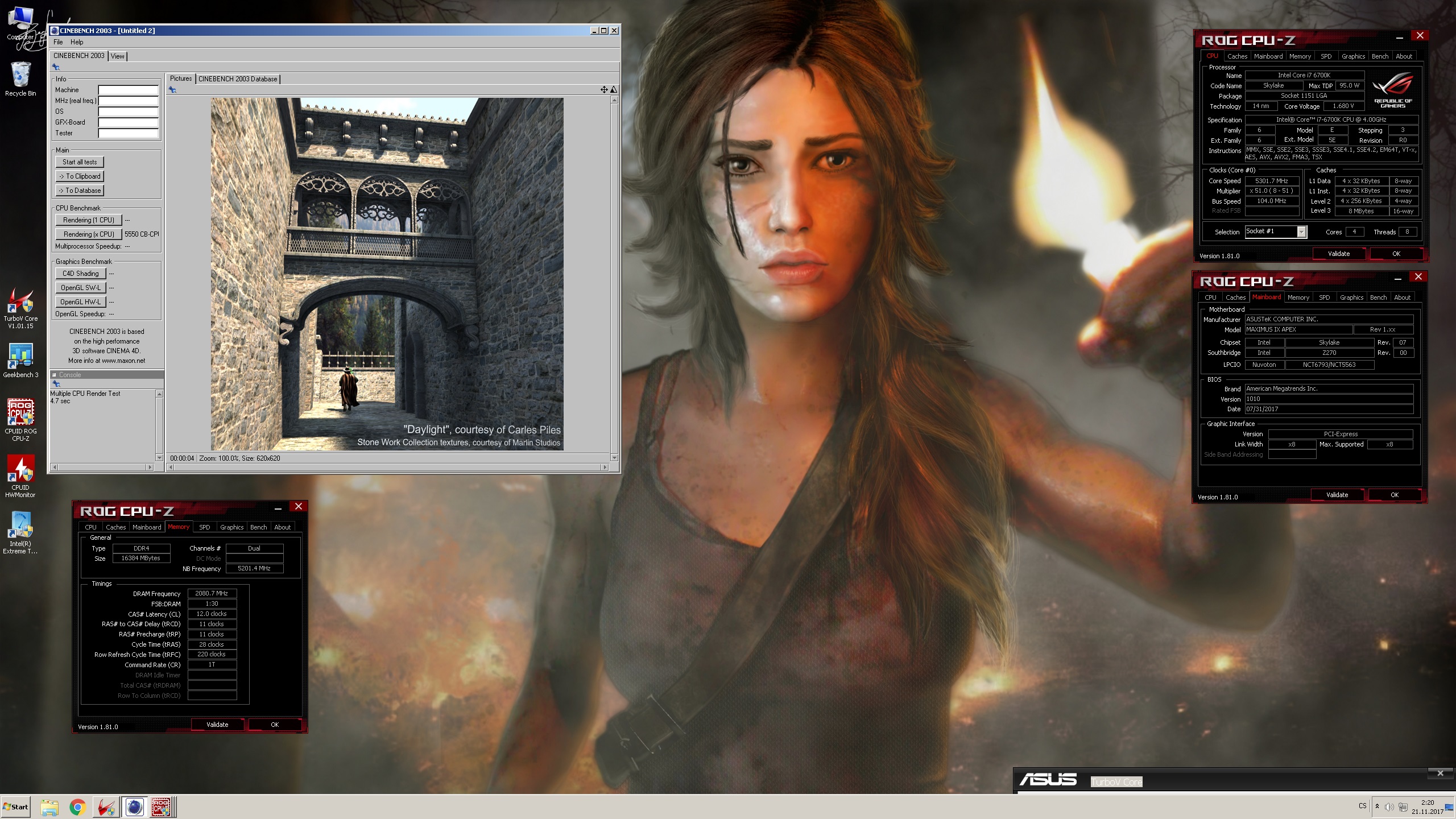Screen dimensions: 1456x819
Task: Run Rendering (x CPU) benchmark
Action: pyautogui.click(x=89, y=234)
